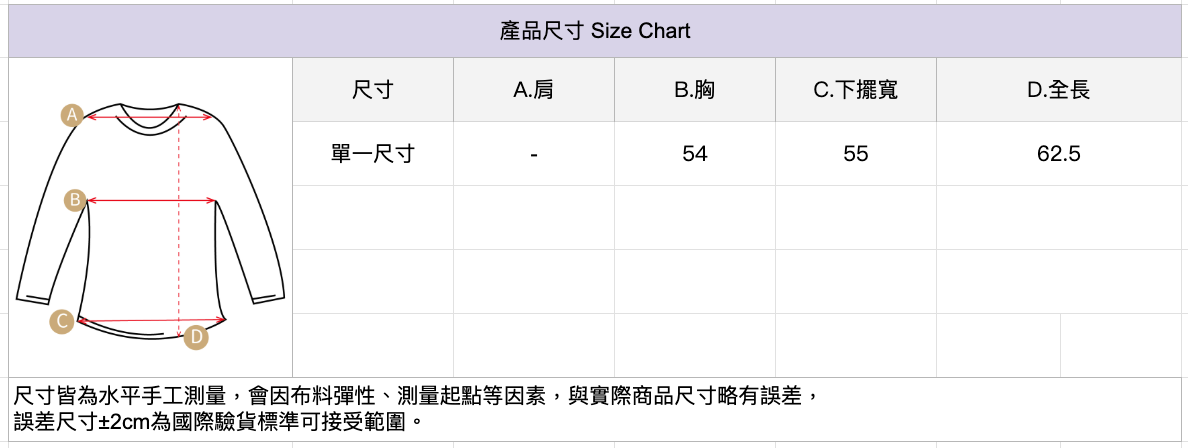
Task: Click the 尺寸 header cell
Action: tap(373, 90)
